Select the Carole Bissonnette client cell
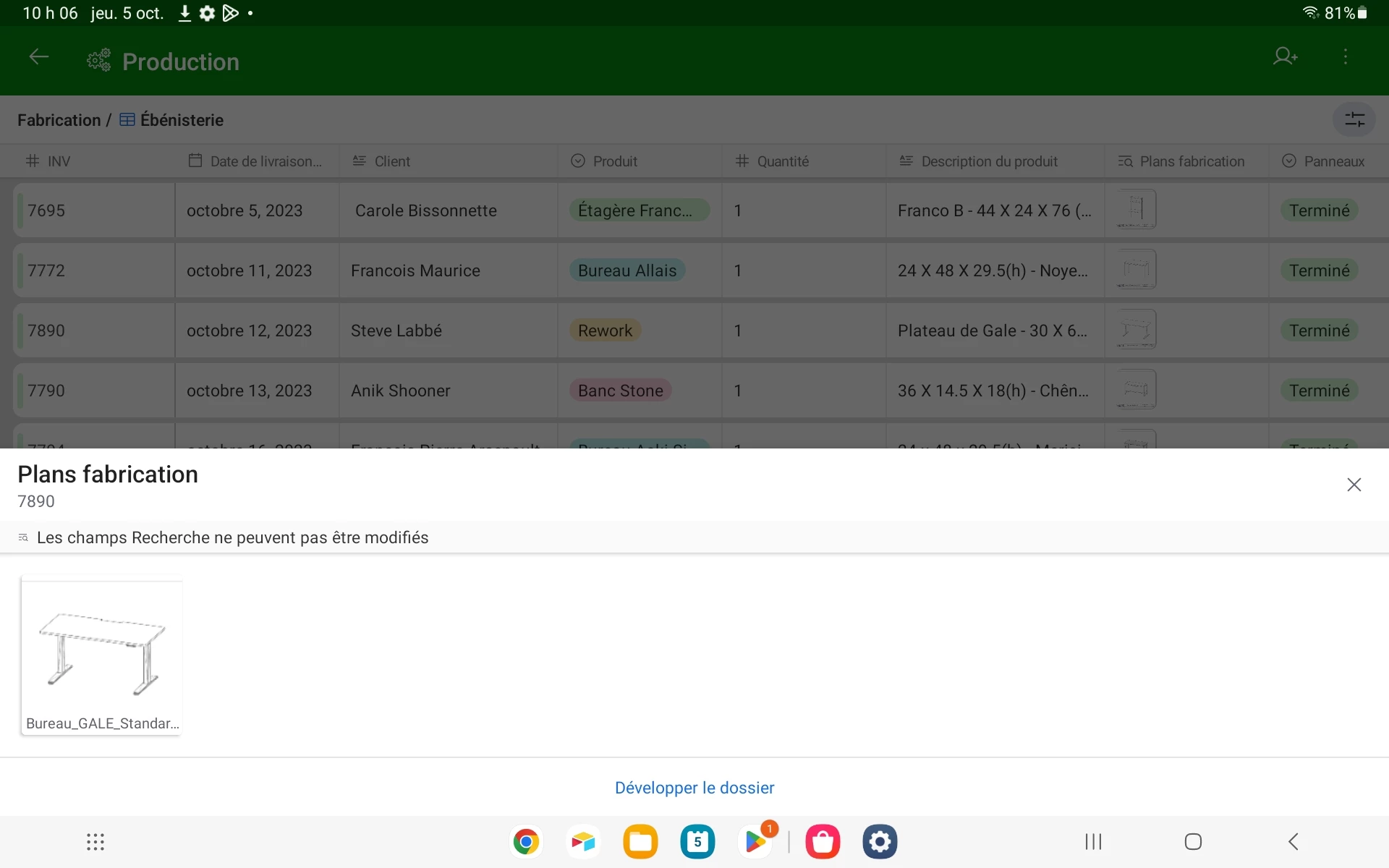Screen dimensions: 1389x868 pos(425,210)
